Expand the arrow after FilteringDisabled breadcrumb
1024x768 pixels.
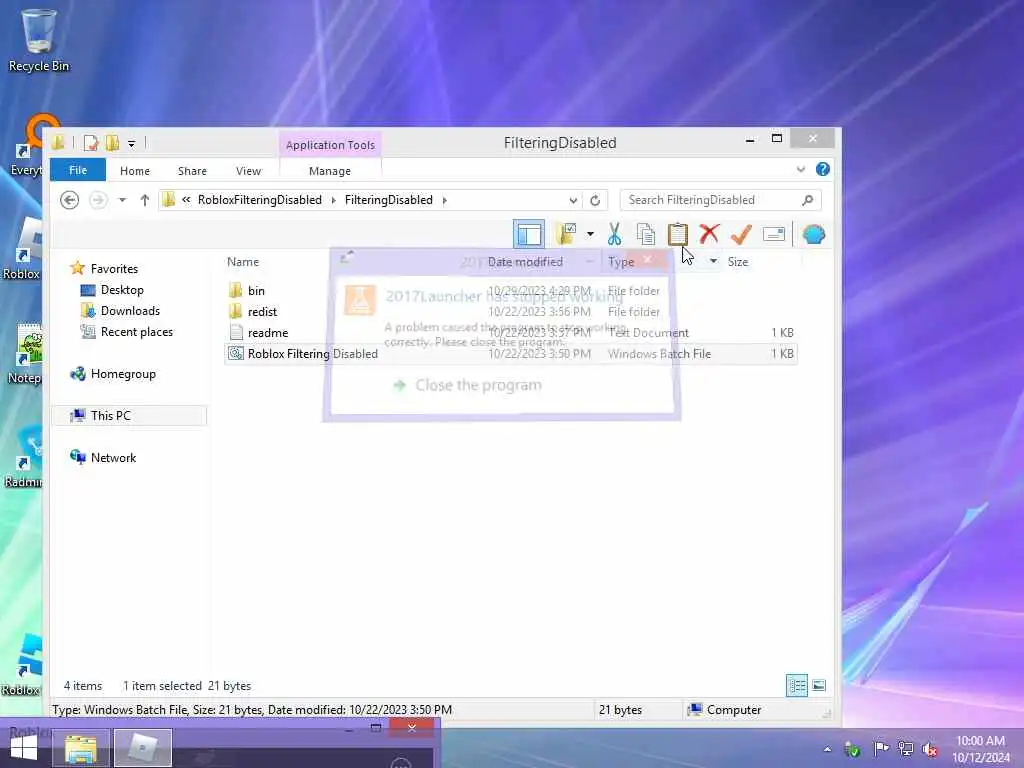click(445, 200)
